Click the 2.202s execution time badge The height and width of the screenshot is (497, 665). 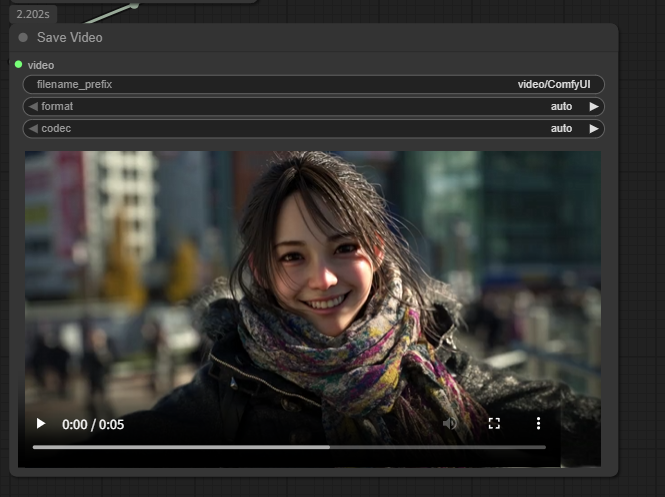[x=35, y=15]
